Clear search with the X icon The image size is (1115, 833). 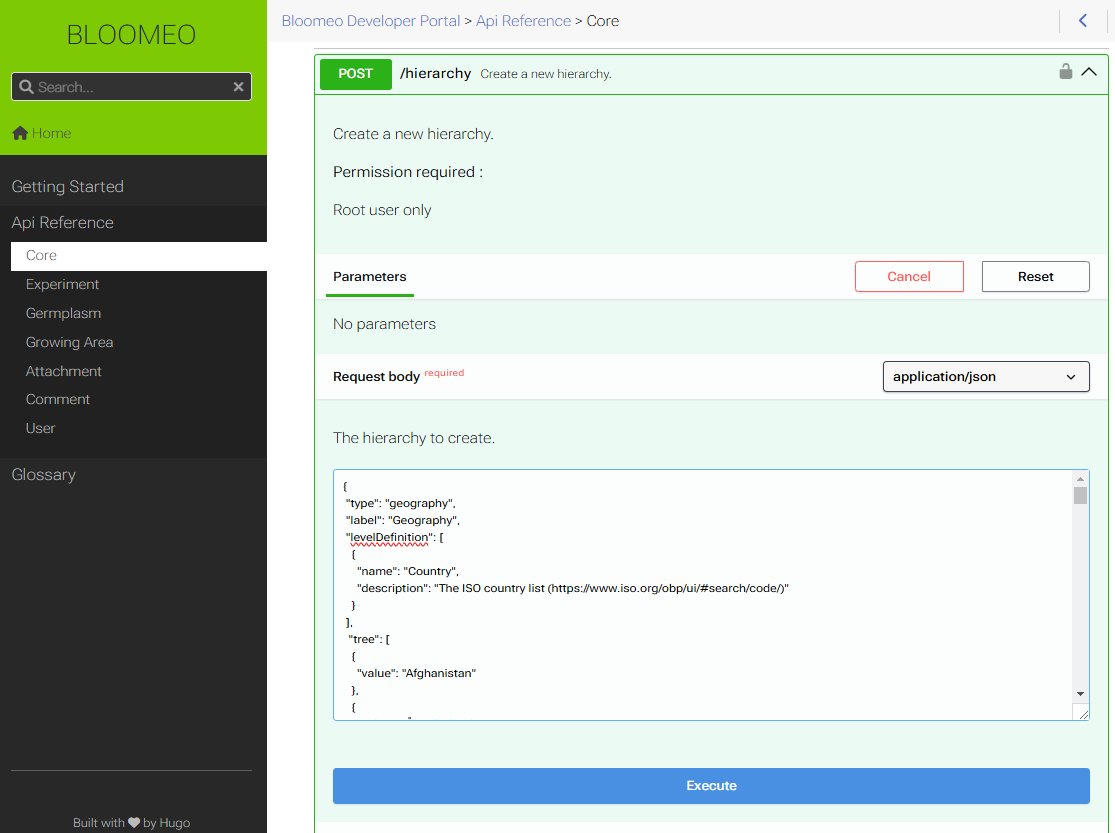coord(238,87)
